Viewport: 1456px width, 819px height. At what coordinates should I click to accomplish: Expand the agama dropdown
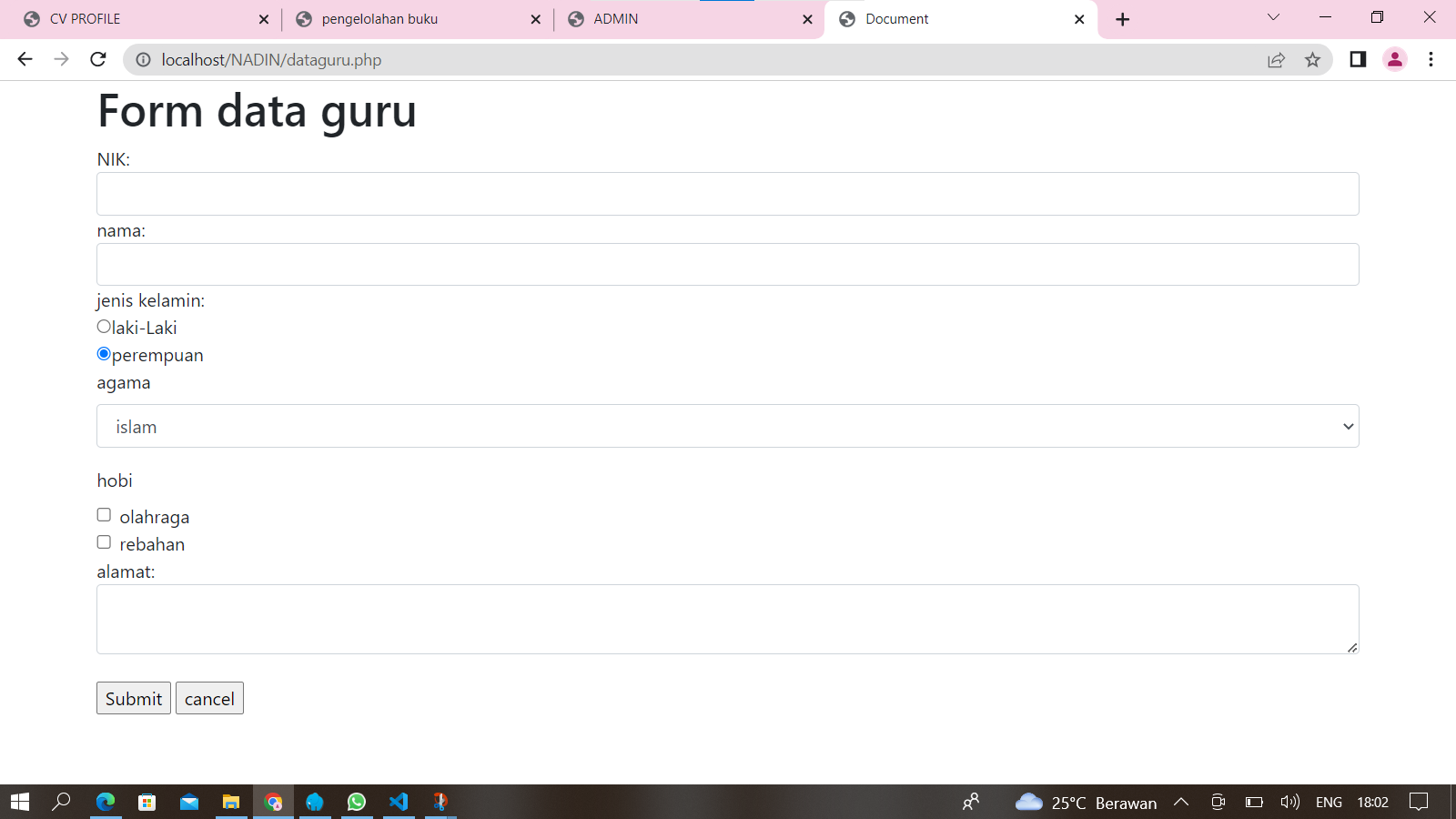[727, 426]
